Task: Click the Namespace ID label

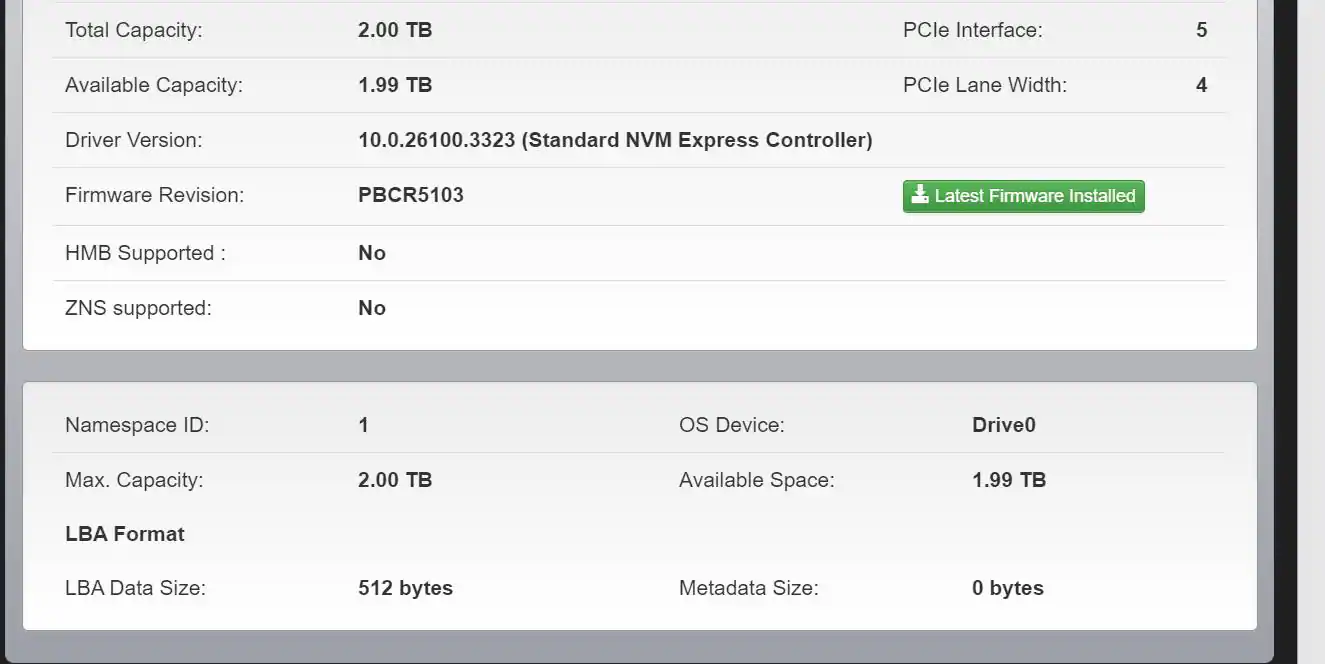Action: pyautogui.click(x=137, y=425)
